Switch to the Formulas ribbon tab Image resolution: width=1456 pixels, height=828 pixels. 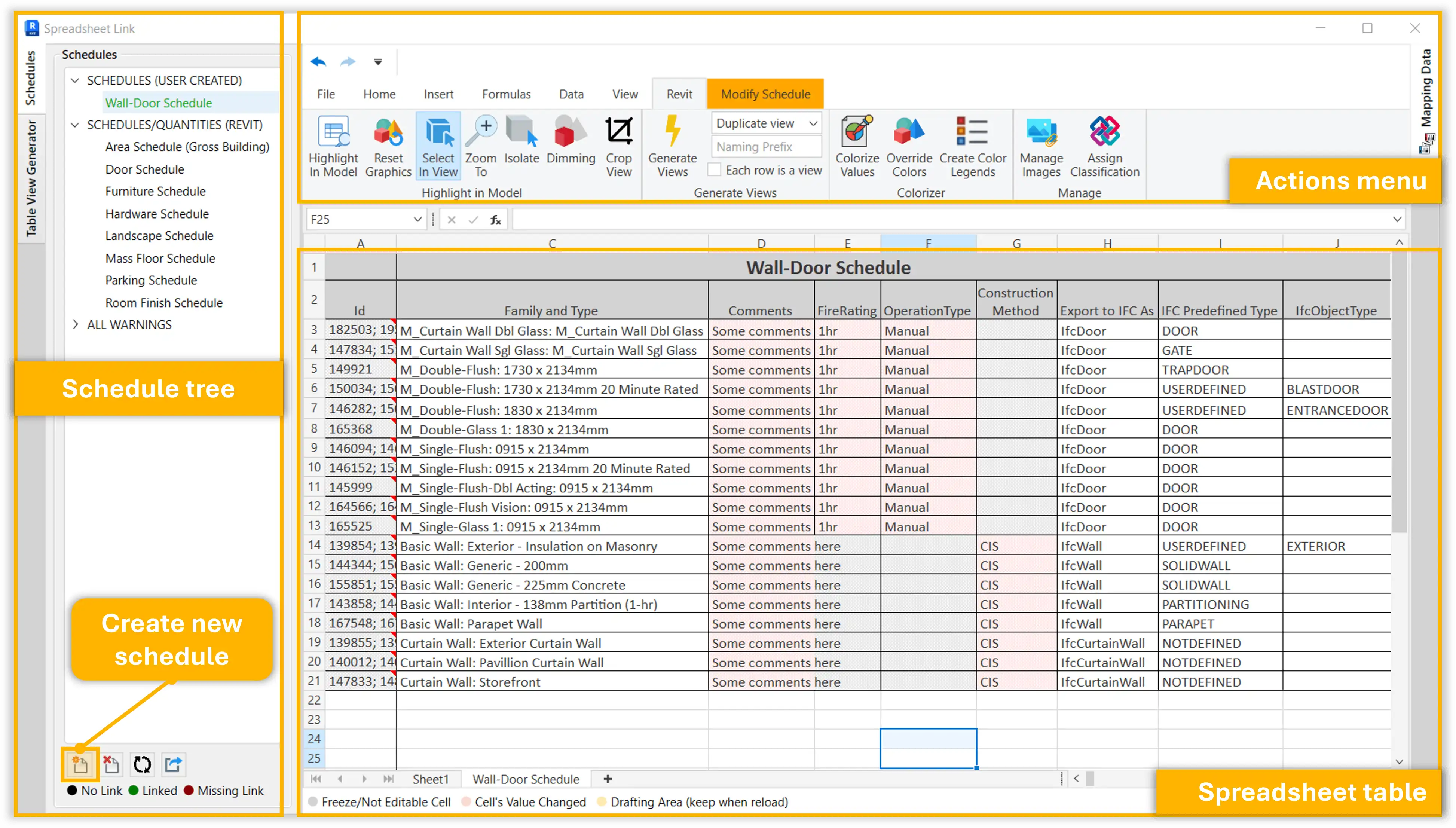click(x=506, y=94)
